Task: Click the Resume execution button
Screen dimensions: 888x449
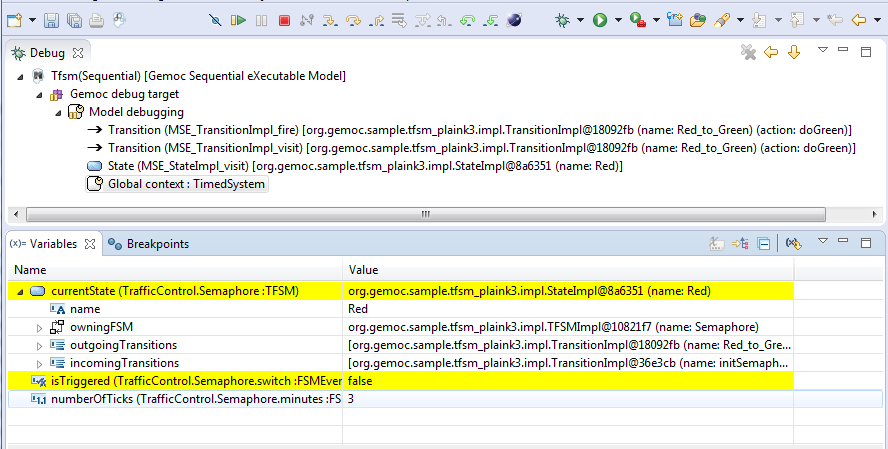Action: pos(238,19)
